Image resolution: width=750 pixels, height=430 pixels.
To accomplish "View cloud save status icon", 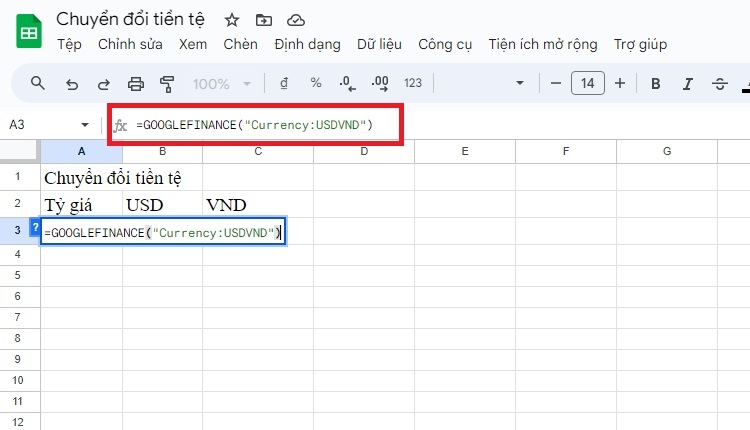I will (x=296, y=20).
